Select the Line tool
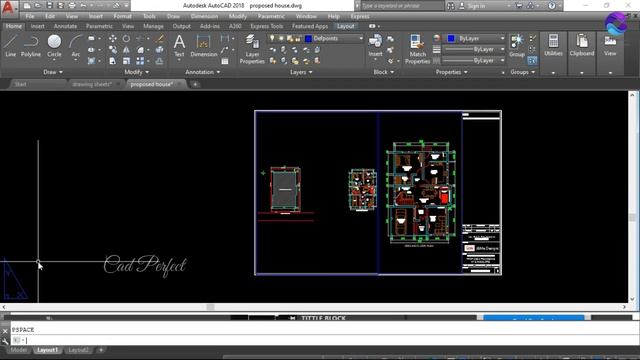The height and width of the screenshot is (360, 640). (x=11, y=46)
